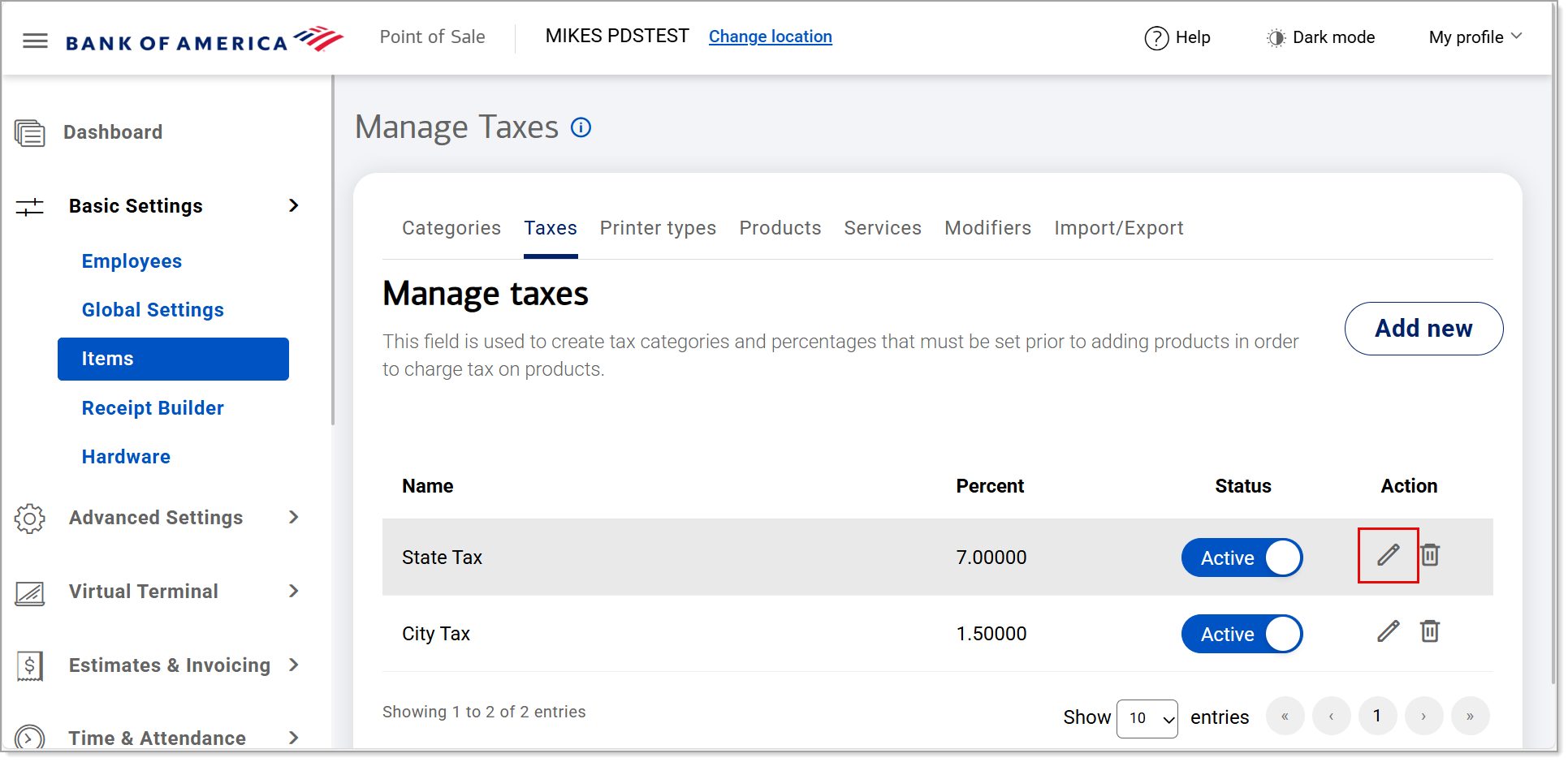Go to the next page of entries

[x=1423, y=717]
